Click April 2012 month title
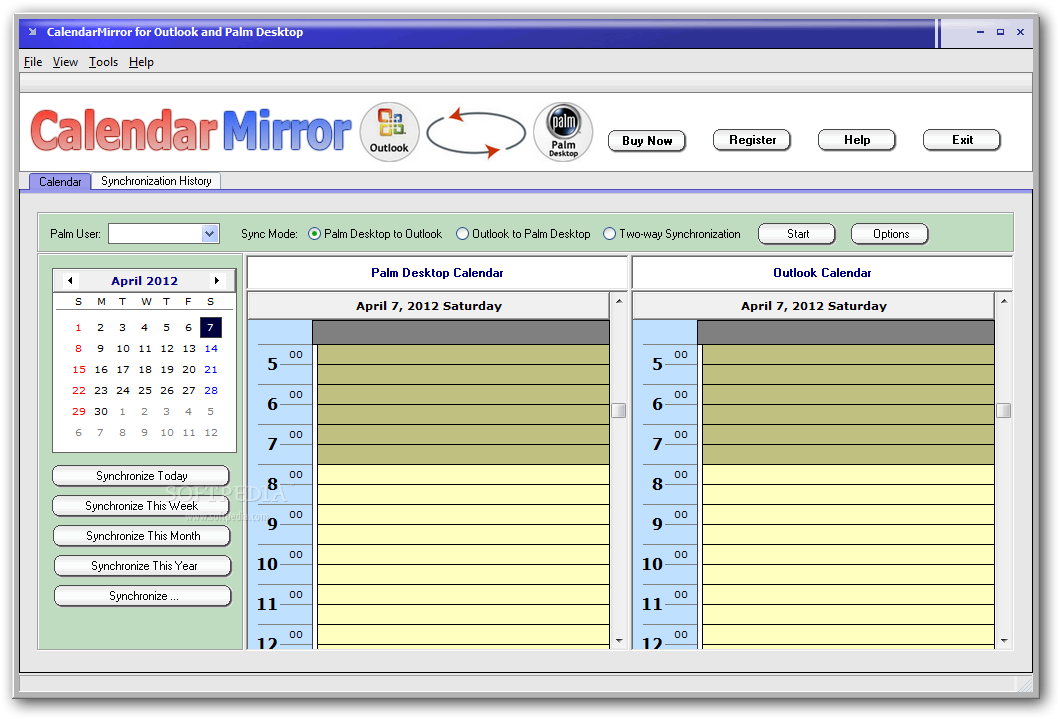Viewport: 1060px width, 719px height. click(145, 280)
